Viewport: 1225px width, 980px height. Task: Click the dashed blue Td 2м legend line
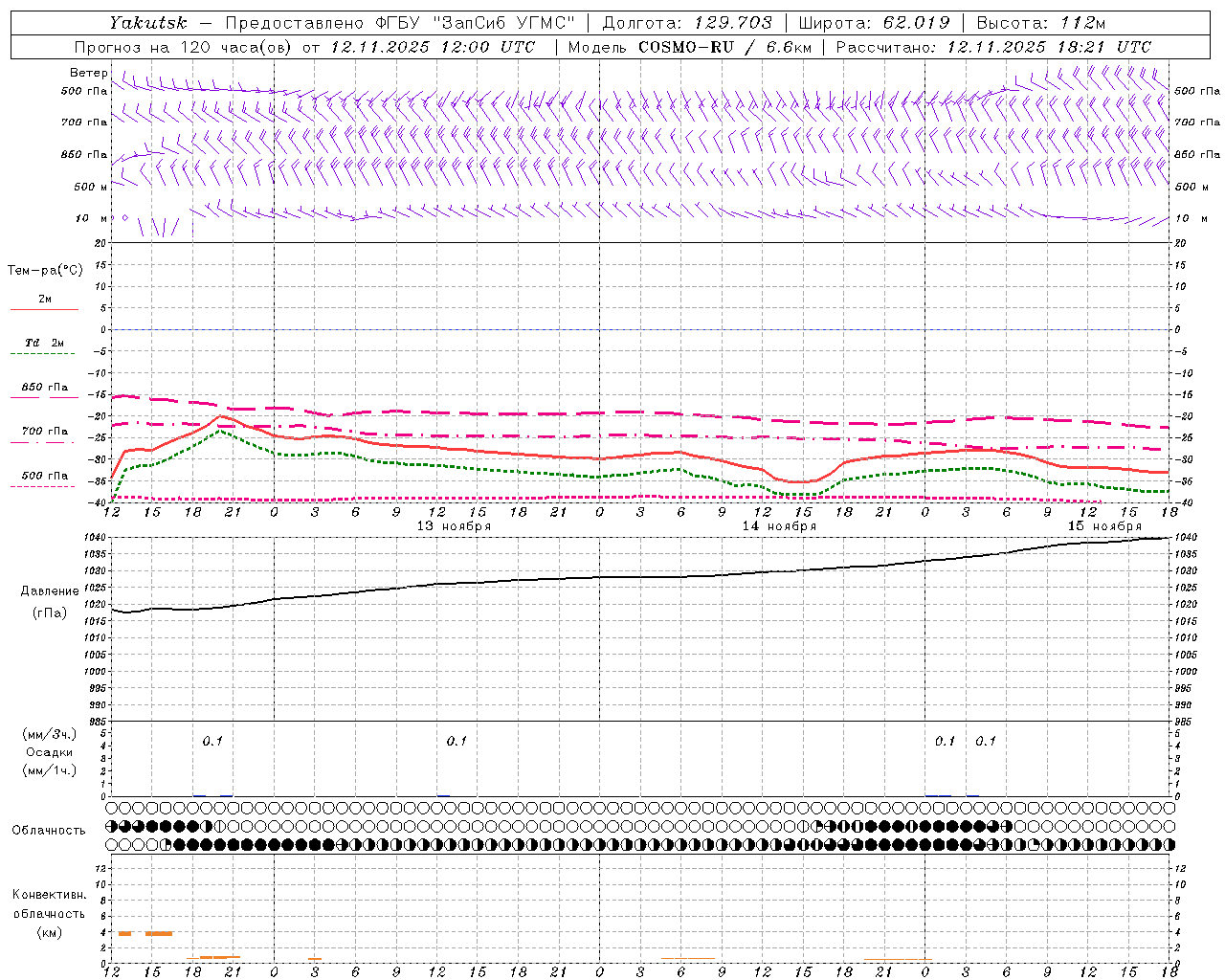(x=42, y=353)
